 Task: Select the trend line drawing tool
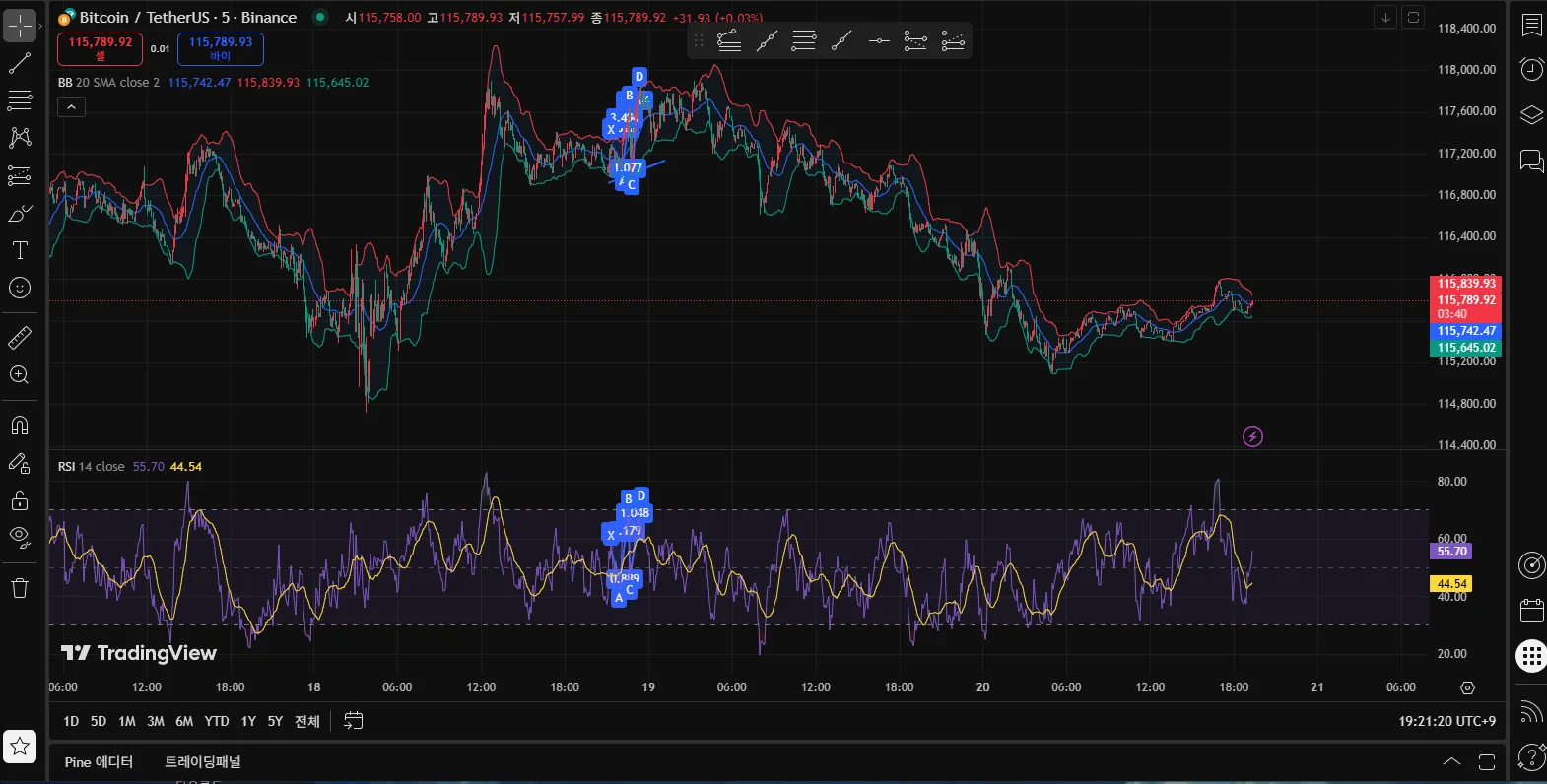pyautogui.click(x=20, y=63)
